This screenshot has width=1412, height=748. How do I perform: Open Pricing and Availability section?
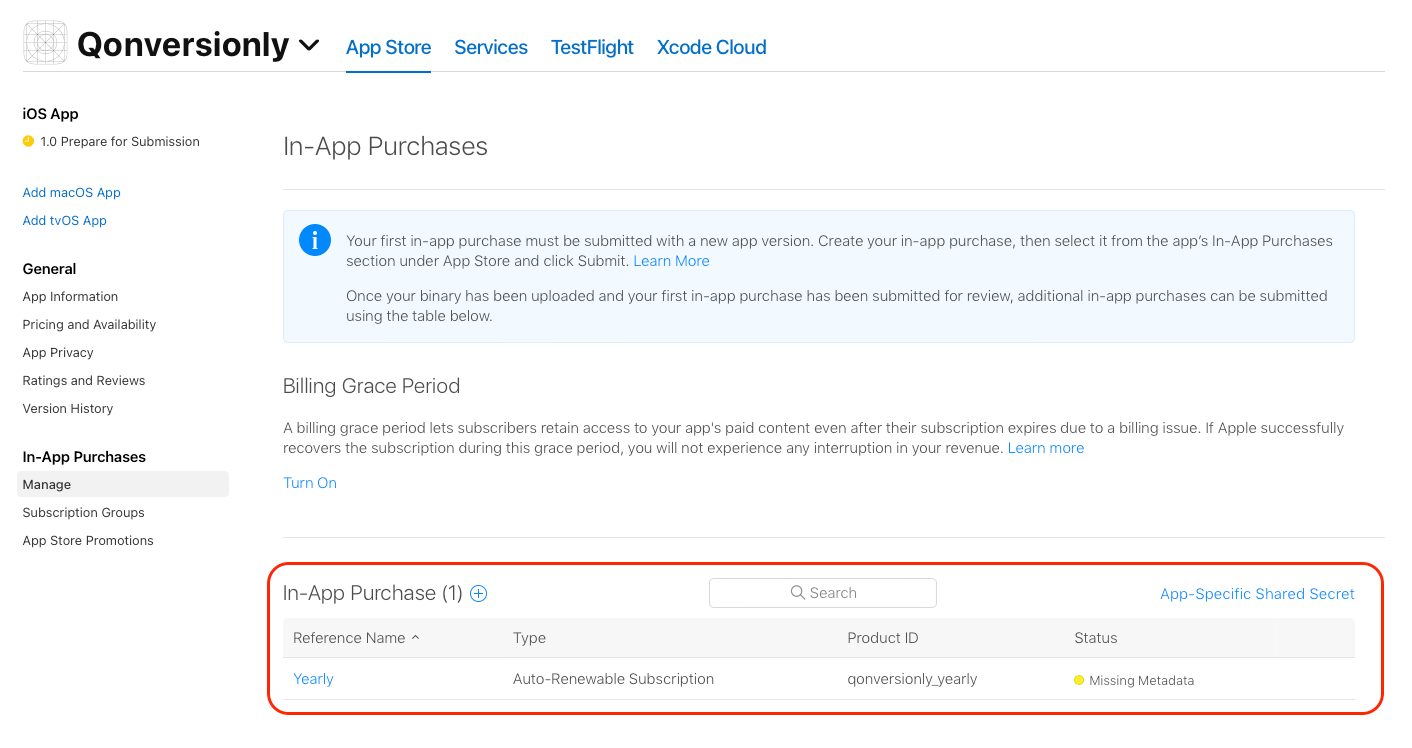pyautogui.click(x=89, y=325)
